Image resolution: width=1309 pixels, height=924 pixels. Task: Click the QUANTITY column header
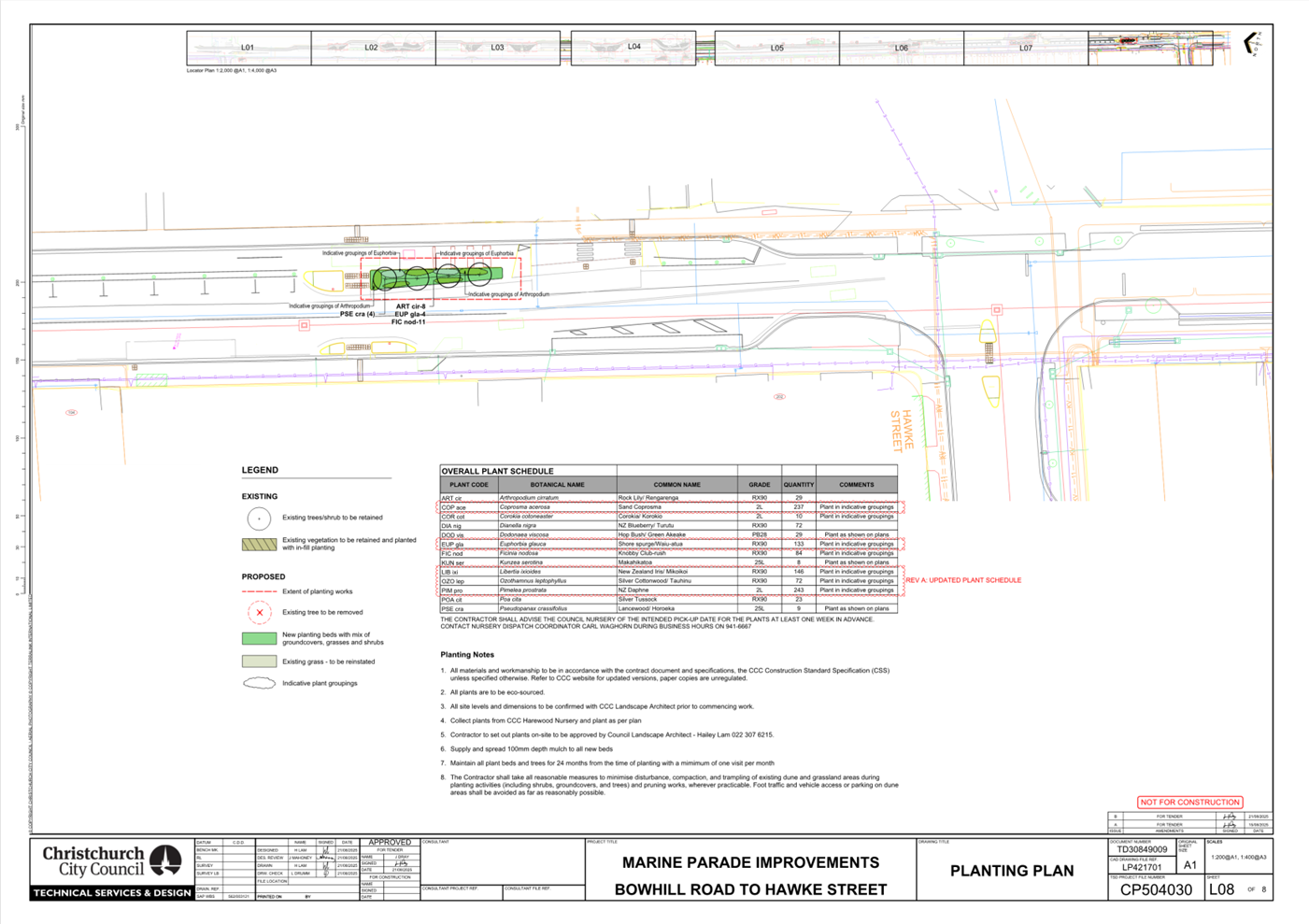coord(798,485)
